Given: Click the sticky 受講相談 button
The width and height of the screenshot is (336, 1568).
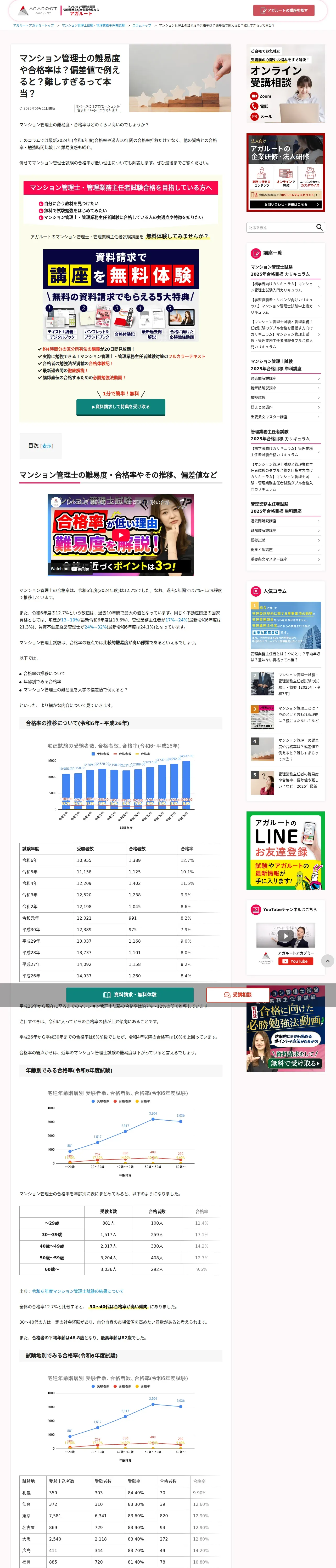Looking at the screenshot, I should [238, 995].
